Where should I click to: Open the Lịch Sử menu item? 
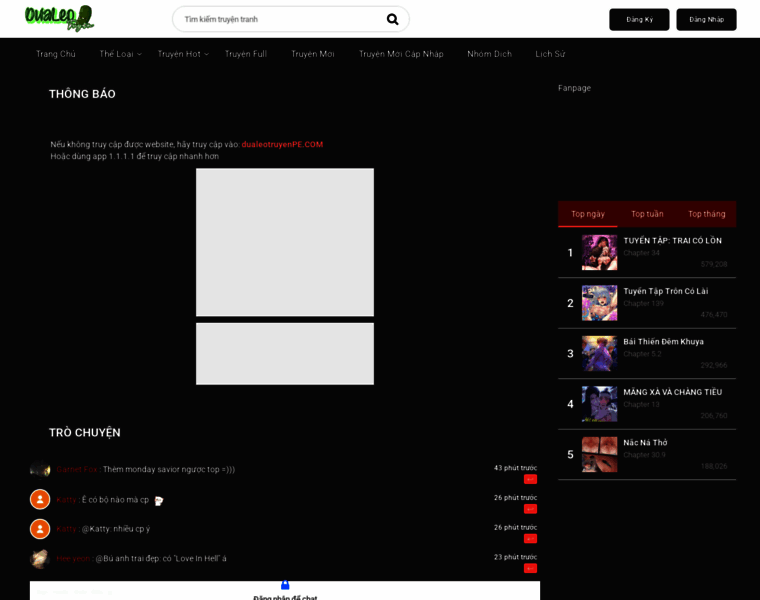[x=550, y=54]
